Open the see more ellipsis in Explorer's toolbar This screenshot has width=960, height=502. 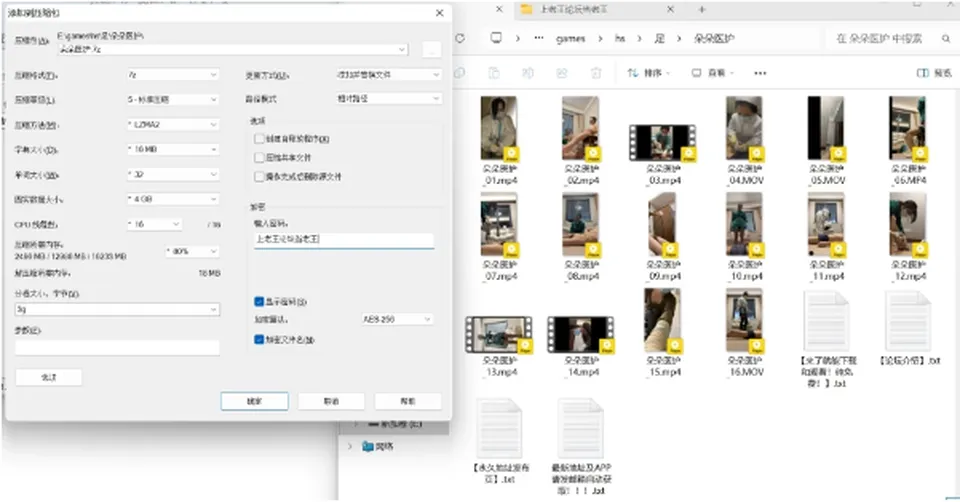point(760,73)
